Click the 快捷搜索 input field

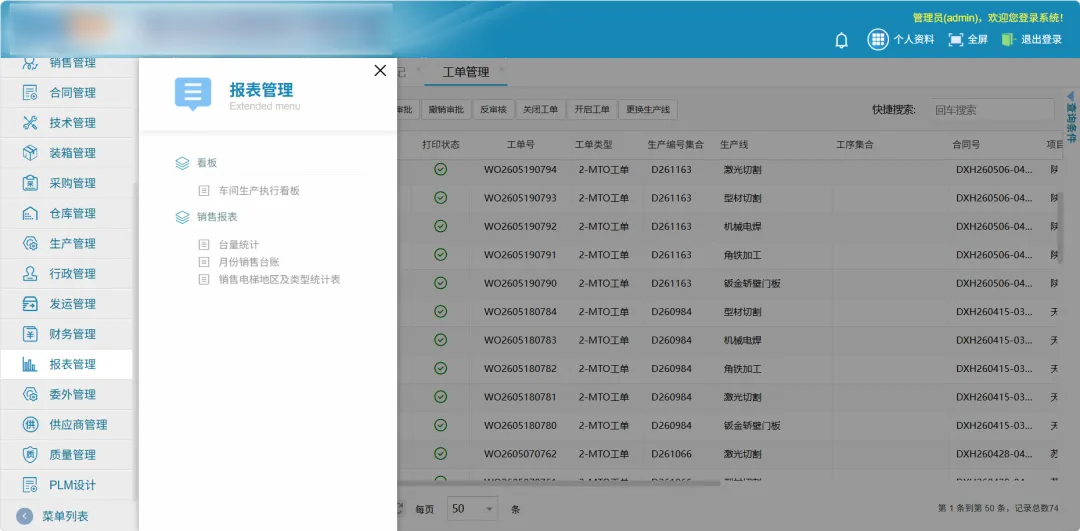coord(991,110)
